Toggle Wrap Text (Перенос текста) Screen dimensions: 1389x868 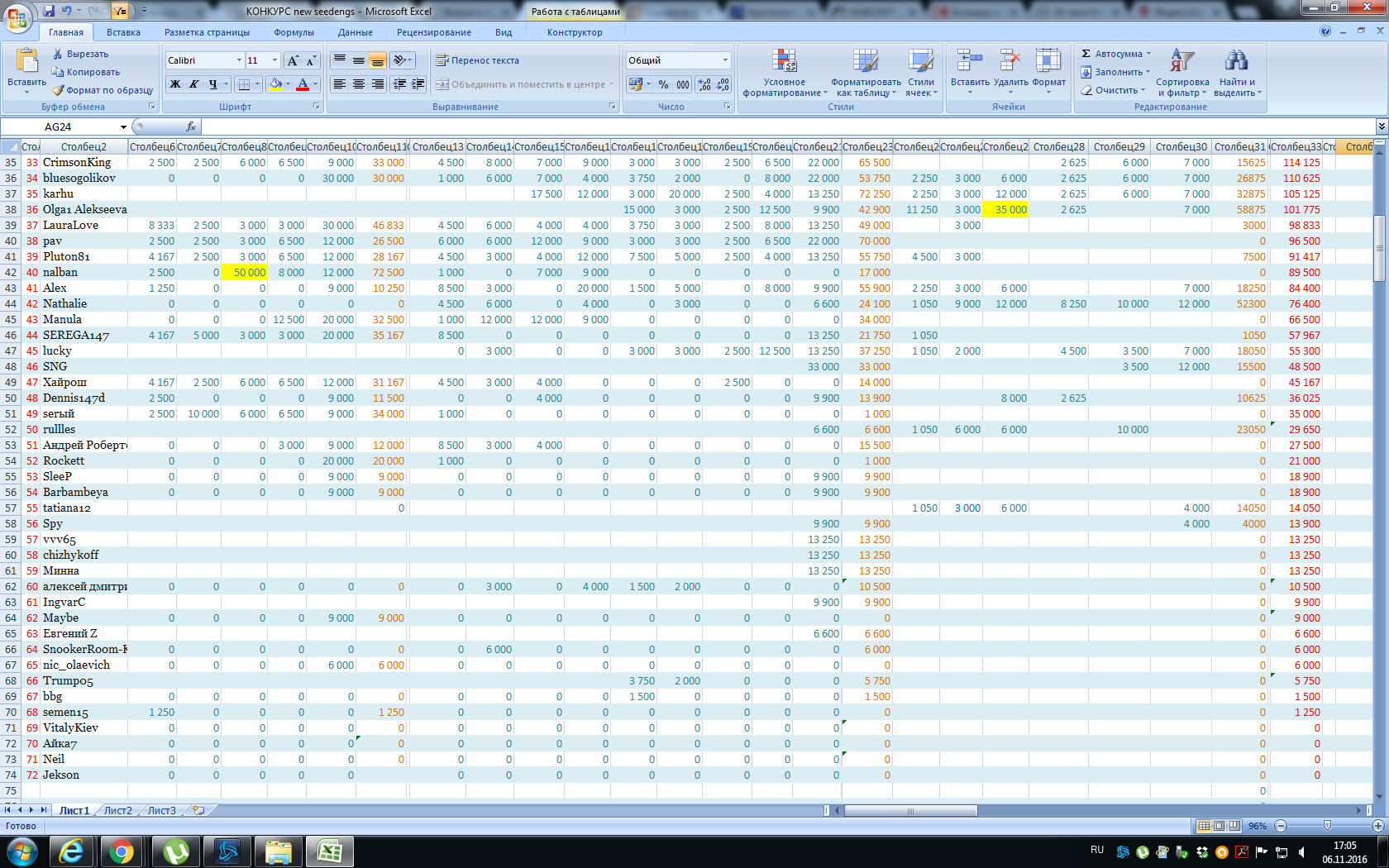[477, 60]
